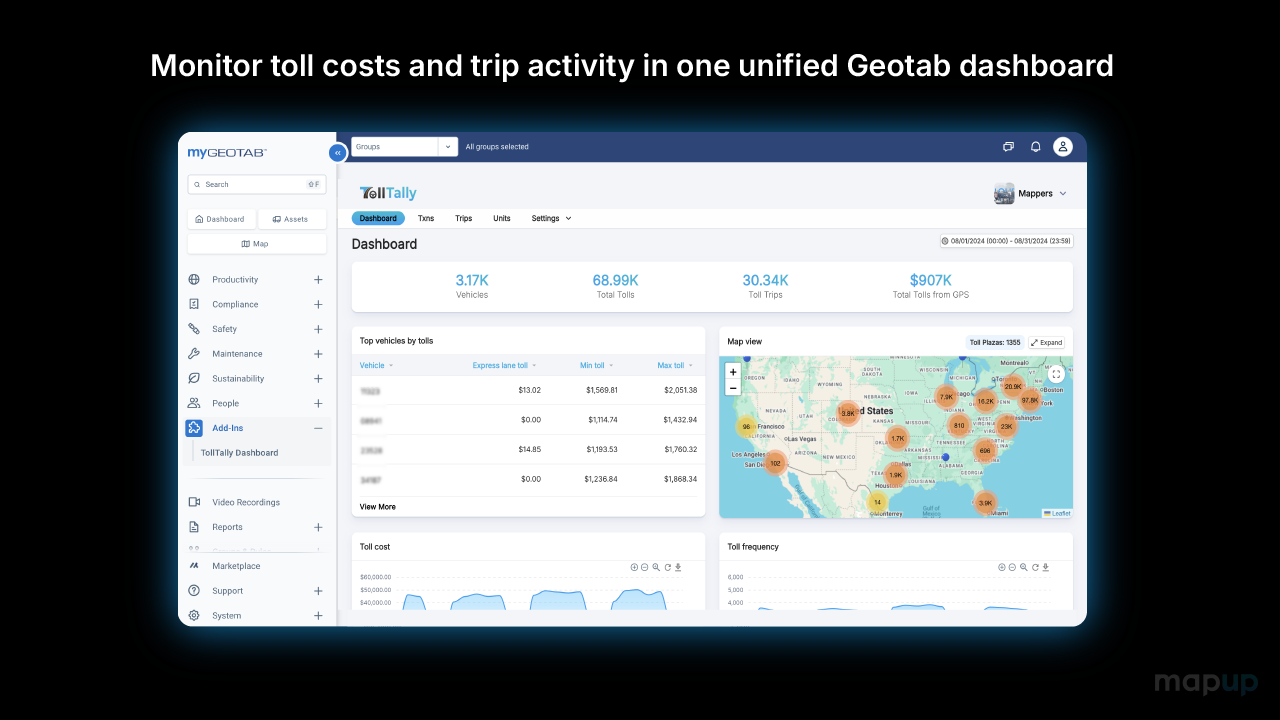
Task: Collapse the Add-Ins section minus
Action: coord(318,428)
